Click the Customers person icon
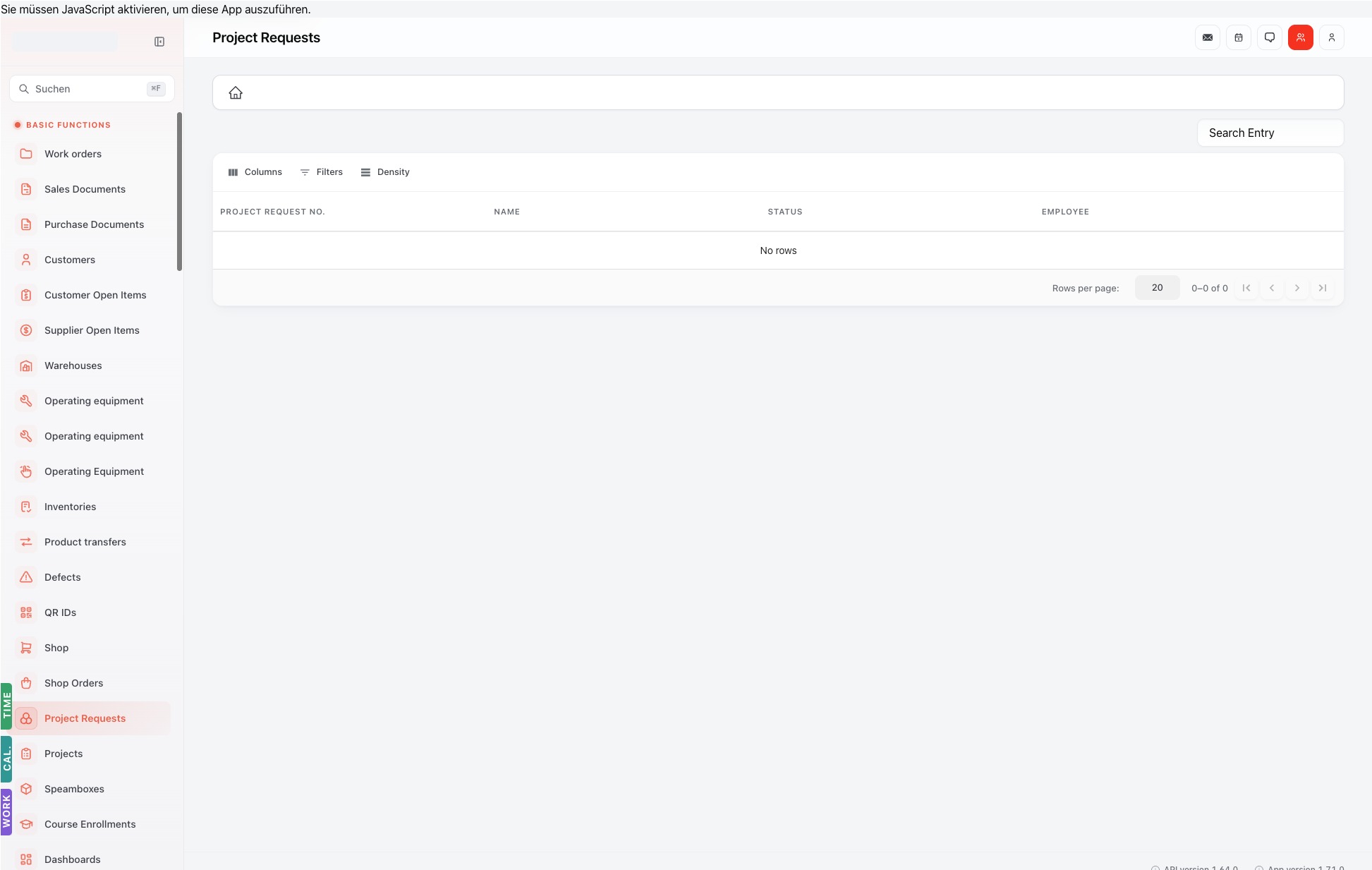This screenshot has height=870, width=1372. (x=26, y=260)
